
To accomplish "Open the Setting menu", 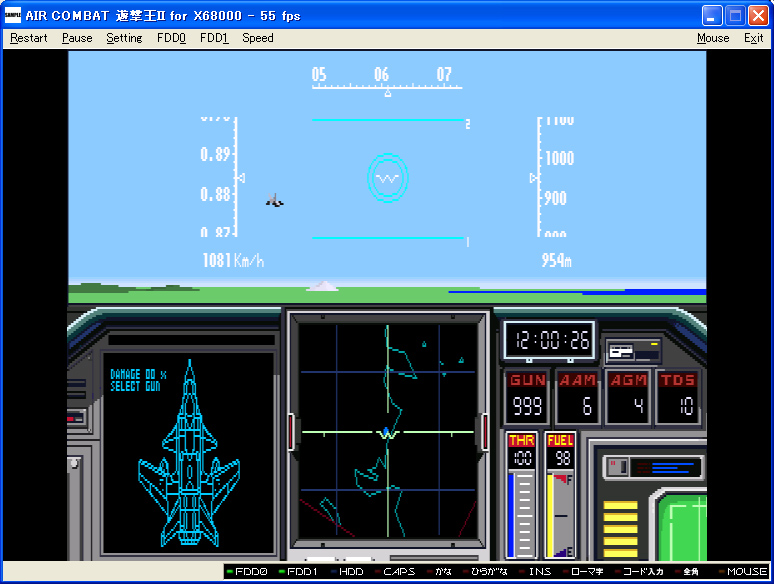I will click(124, 38).
